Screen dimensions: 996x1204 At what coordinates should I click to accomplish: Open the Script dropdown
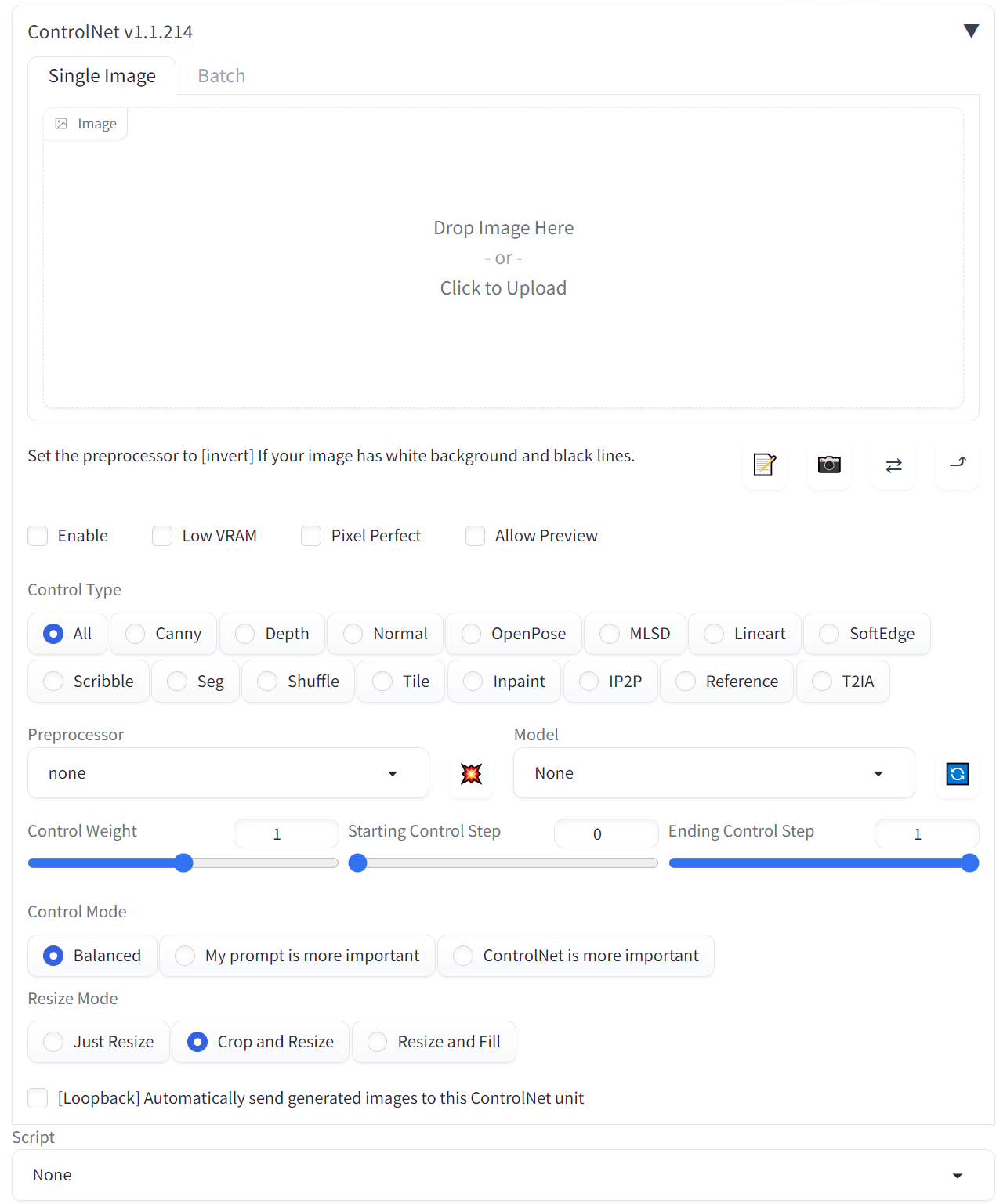503,1175
